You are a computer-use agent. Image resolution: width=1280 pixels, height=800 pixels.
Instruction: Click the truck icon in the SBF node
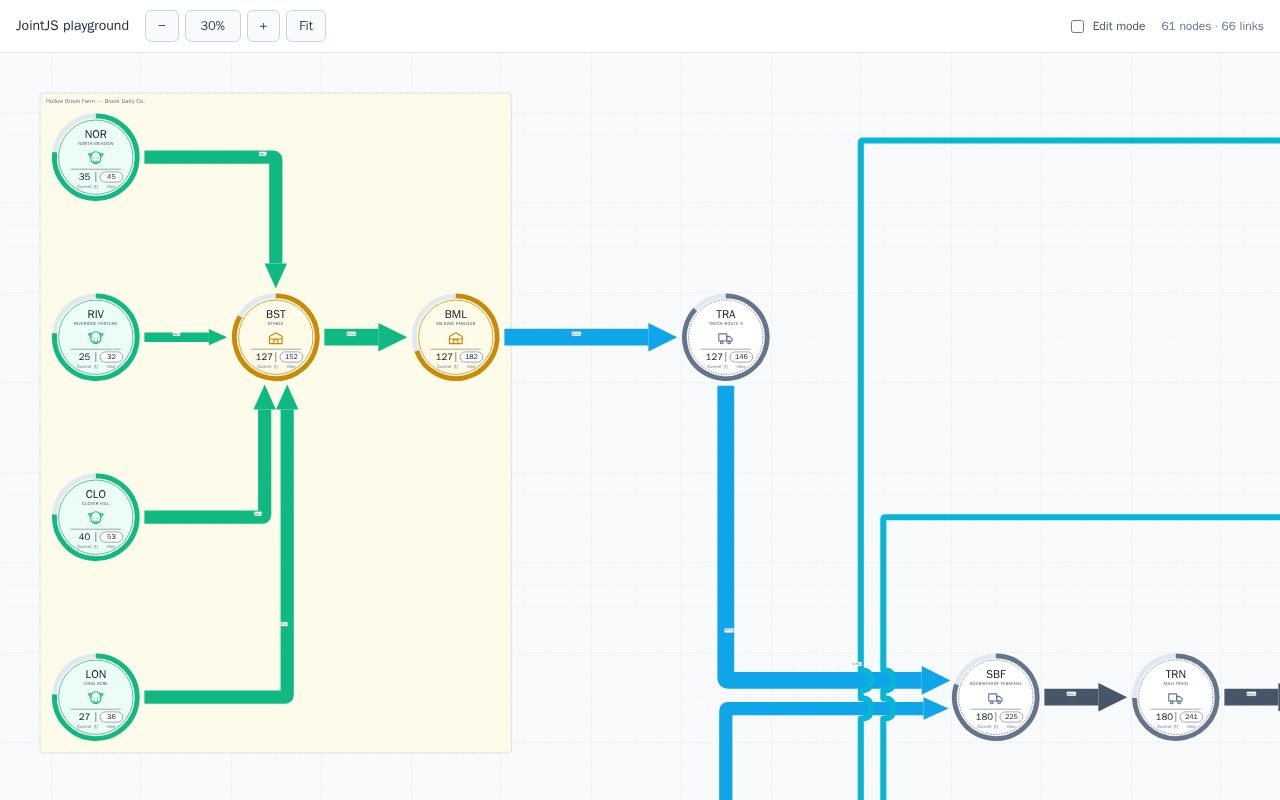pos(996,698)
